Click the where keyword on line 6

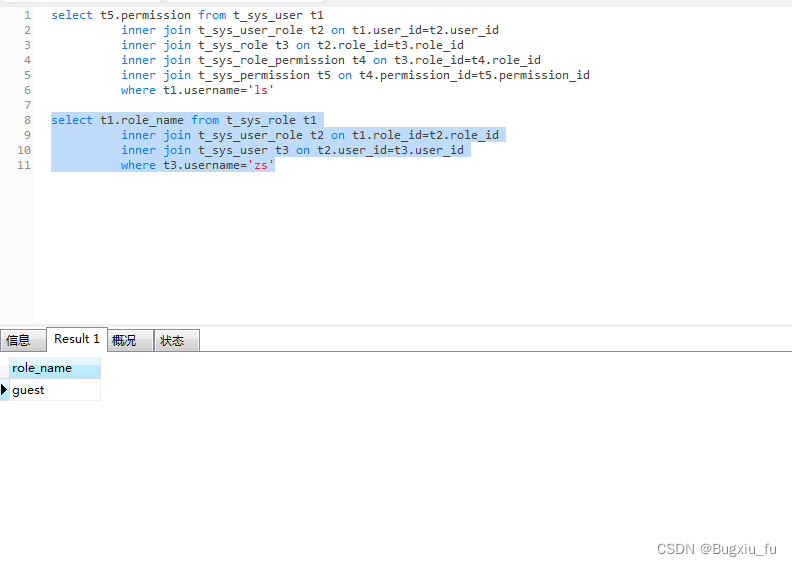(138, 90)
